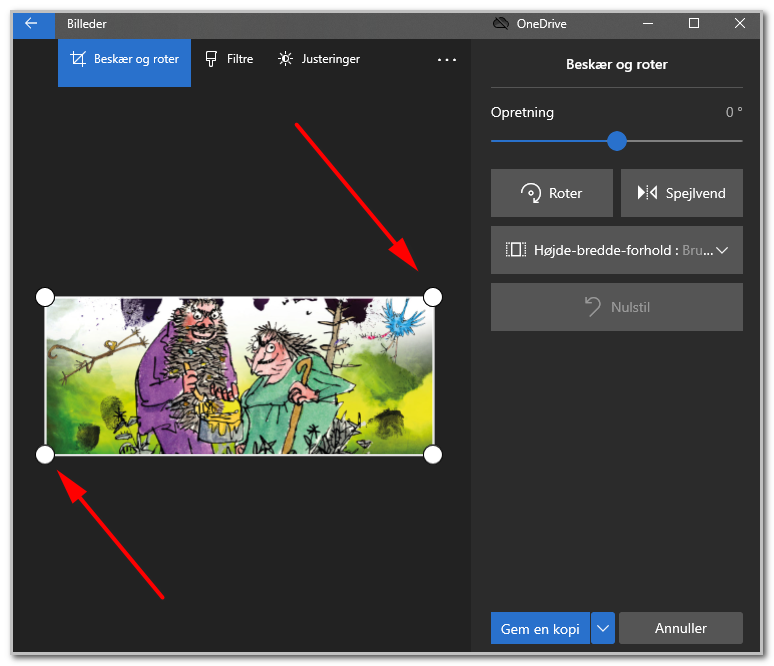
Task: Click the OneDrive label in title bar
Action: pyautogui.click(x=542, y=24)
